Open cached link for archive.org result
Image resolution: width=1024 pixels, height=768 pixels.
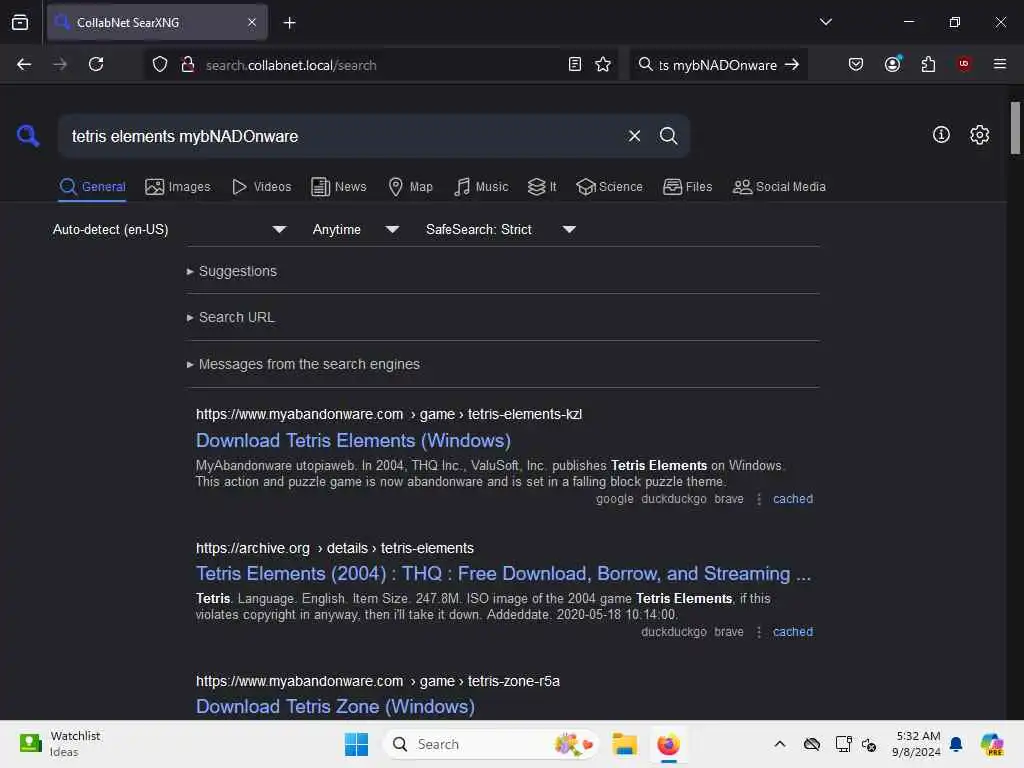pyautogui.click(x=793, y=632)
